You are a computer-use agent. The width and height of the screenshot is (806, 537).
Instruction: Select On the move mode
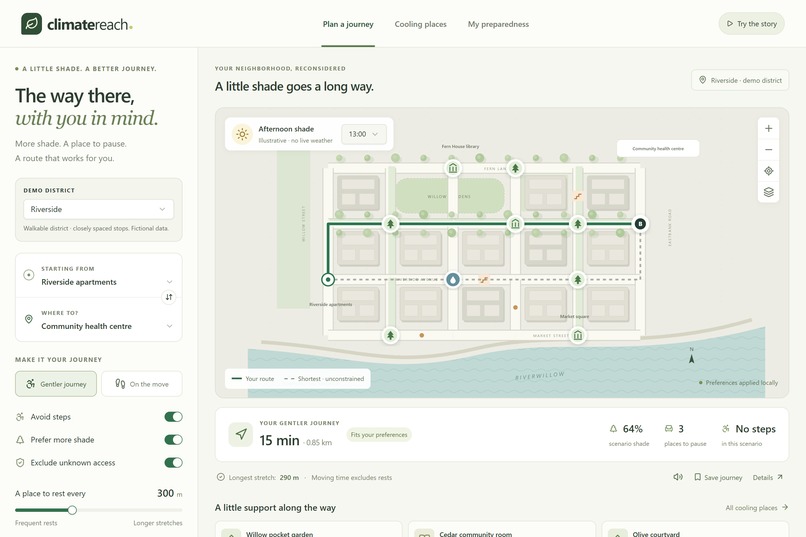point(142,384)
